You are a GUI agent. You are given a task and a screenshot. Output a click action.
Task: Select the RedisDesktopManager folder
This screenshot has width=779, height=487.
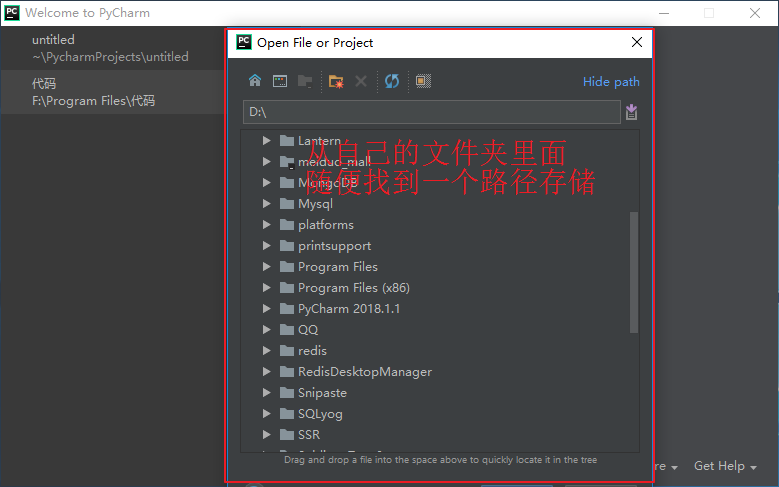point(365,372)
